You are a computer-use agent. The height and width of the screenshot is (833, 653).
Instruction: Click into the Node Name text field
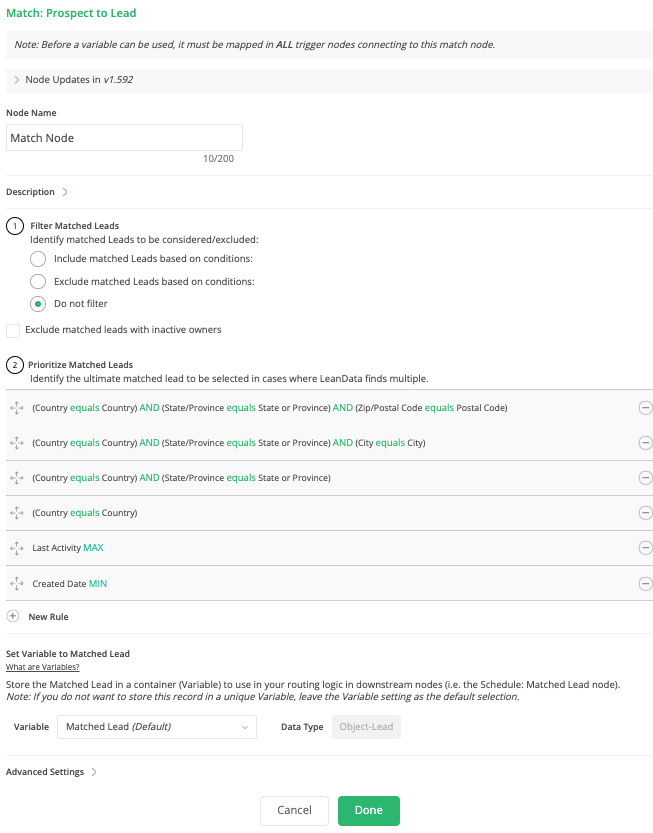(x=124, y=138)
